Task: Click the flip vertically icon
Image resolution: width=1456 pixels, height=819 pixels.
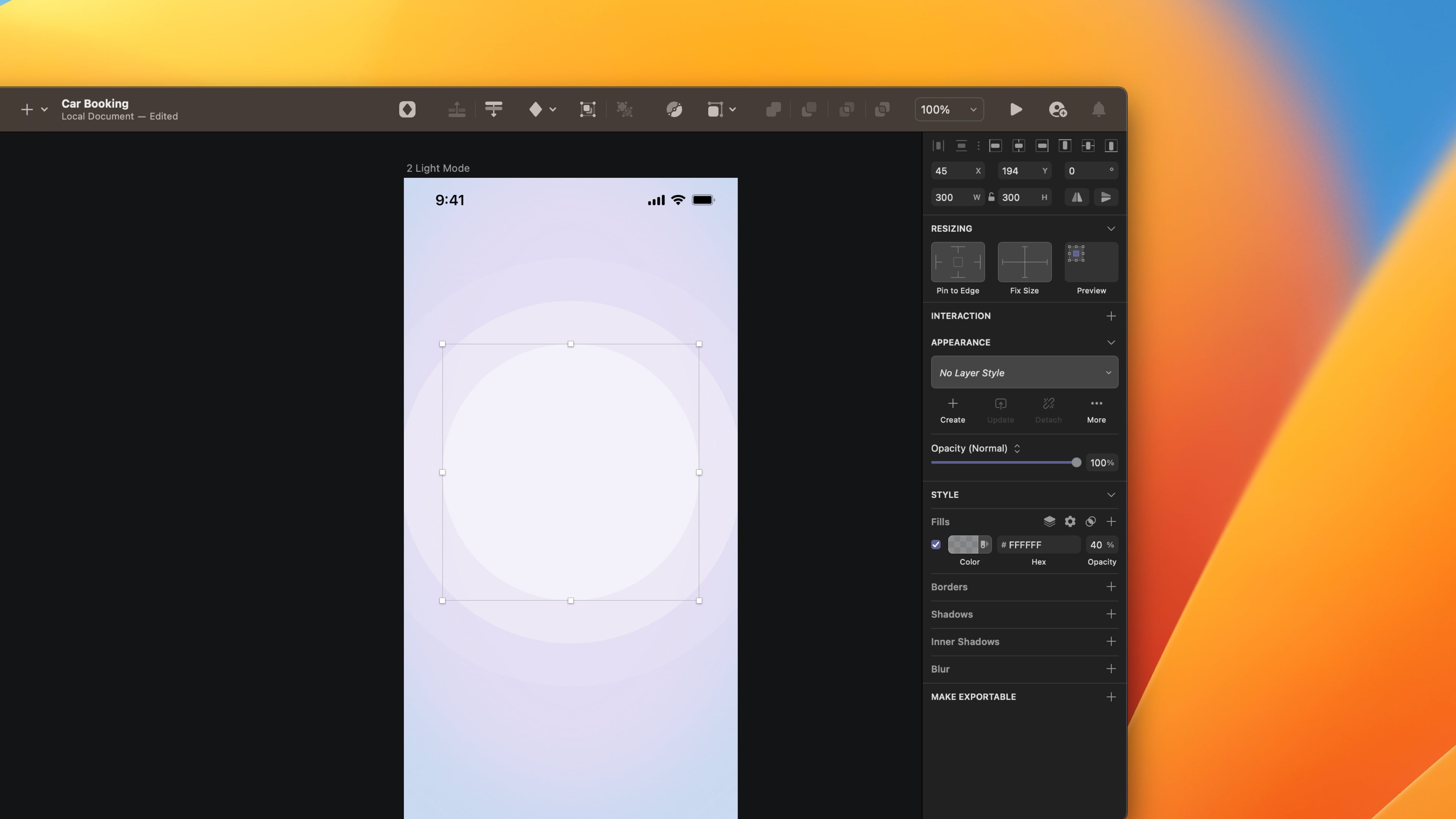Action: (x=1106, y=197)
